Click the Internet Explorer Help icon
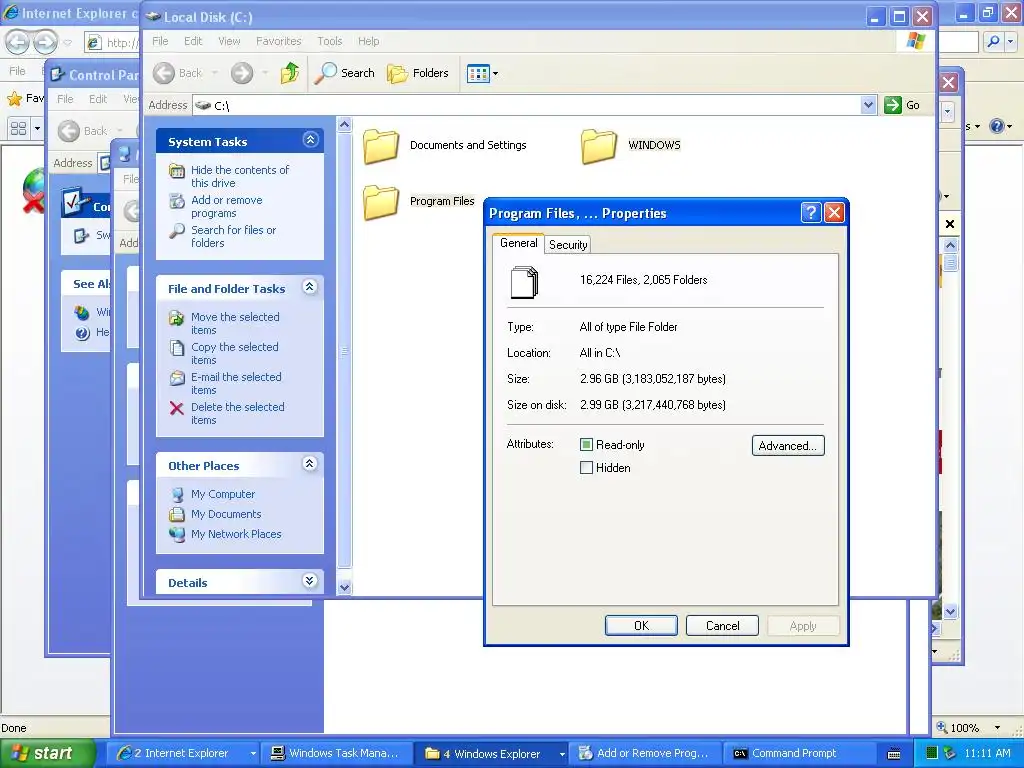This screenshot has width=1024, height=768. point(997,125)
